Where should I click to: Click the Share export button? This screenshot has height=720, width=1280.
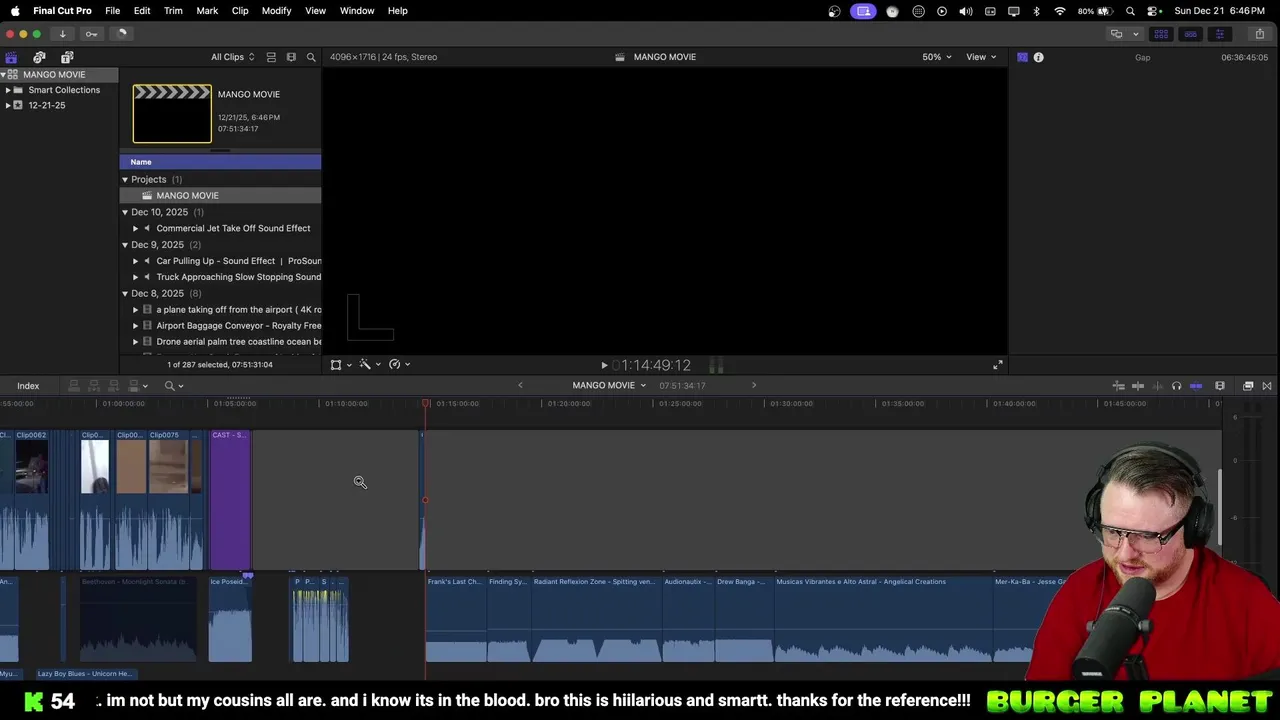[1259, 34]
